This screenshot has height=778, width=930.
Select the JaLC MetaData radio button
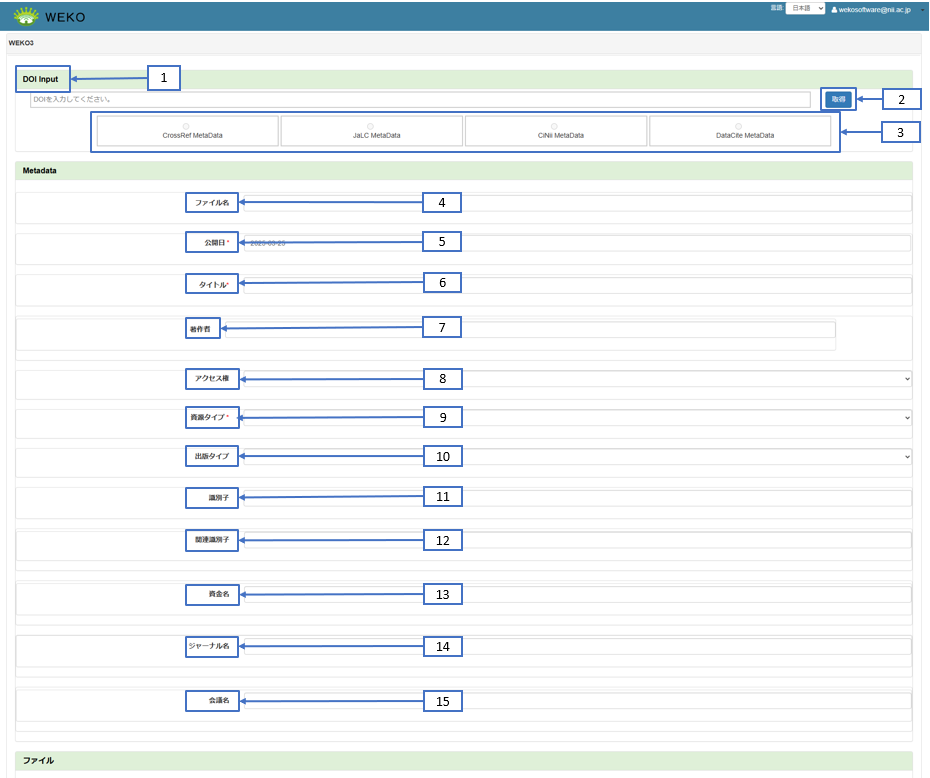(x=371, y=126)
